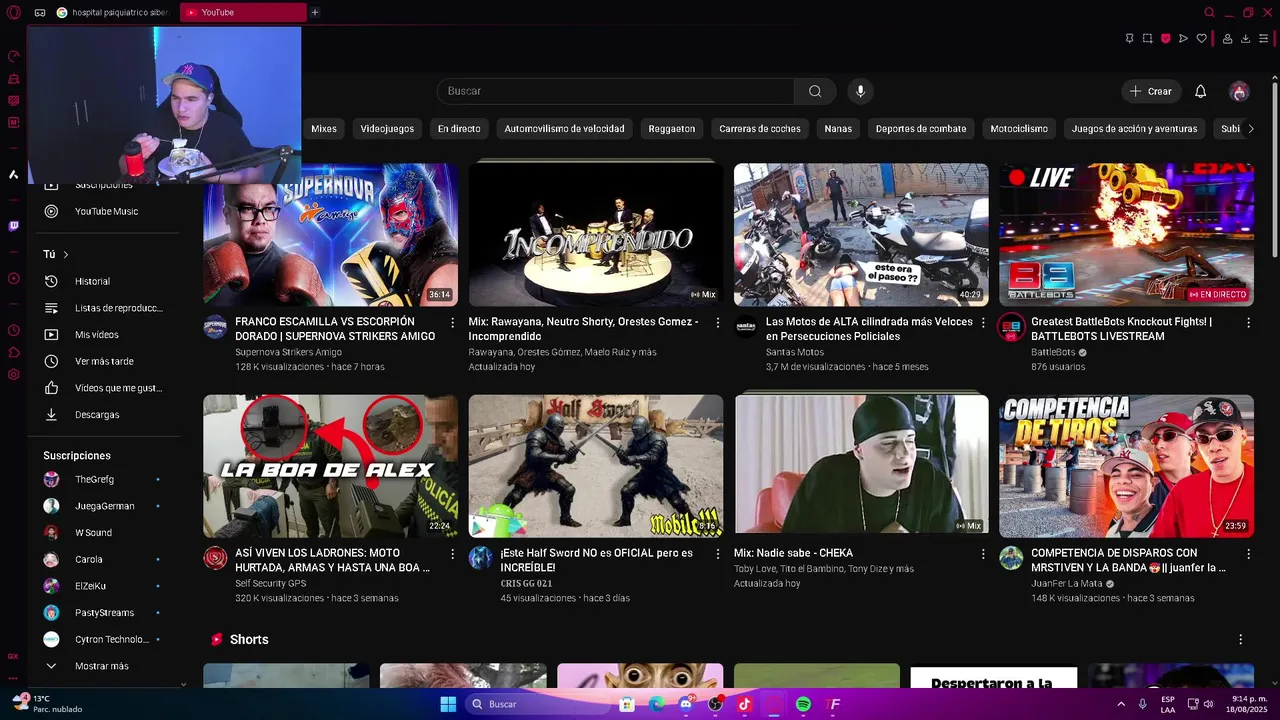Open Descargas in the sidebar
1280x720 pixels.
(x=97, y=414)
